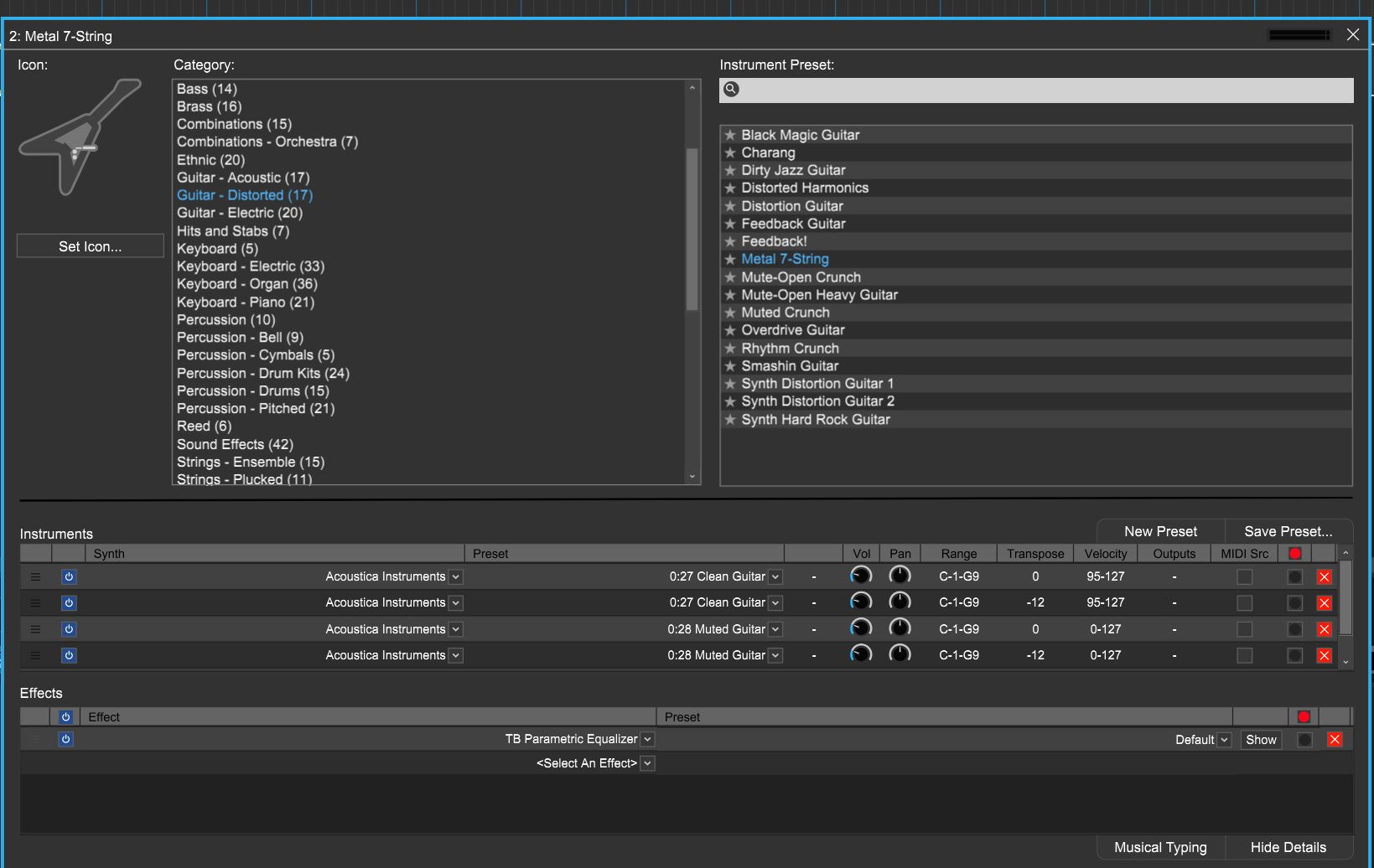Toggle power for Clean Guitar transpose -12 row
The height and width of the screenshot is (868, 1374).
coord(69,602)
